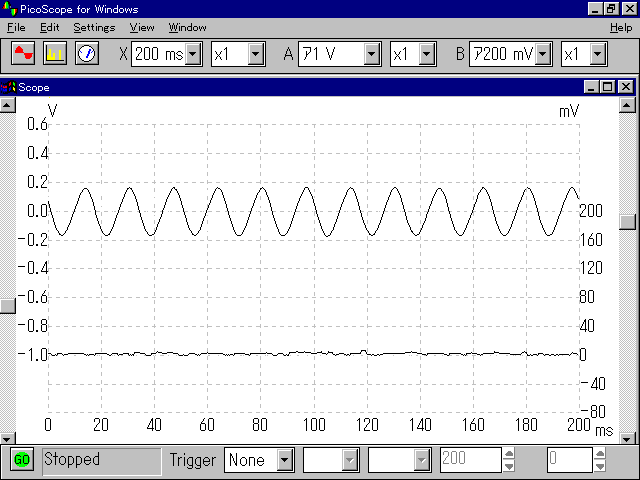Expand the channel B 200 mV range dropdown
Image resolution: width=640 pixels, height=480 pixels.
coord(543,54)
